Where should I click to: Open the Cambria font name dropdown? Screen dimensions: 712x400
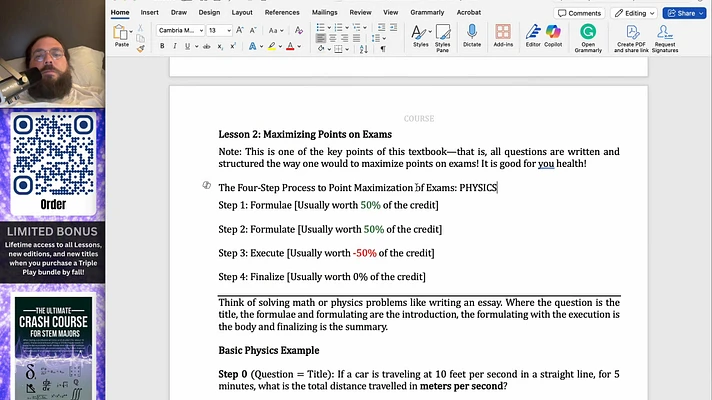[201, 30]
